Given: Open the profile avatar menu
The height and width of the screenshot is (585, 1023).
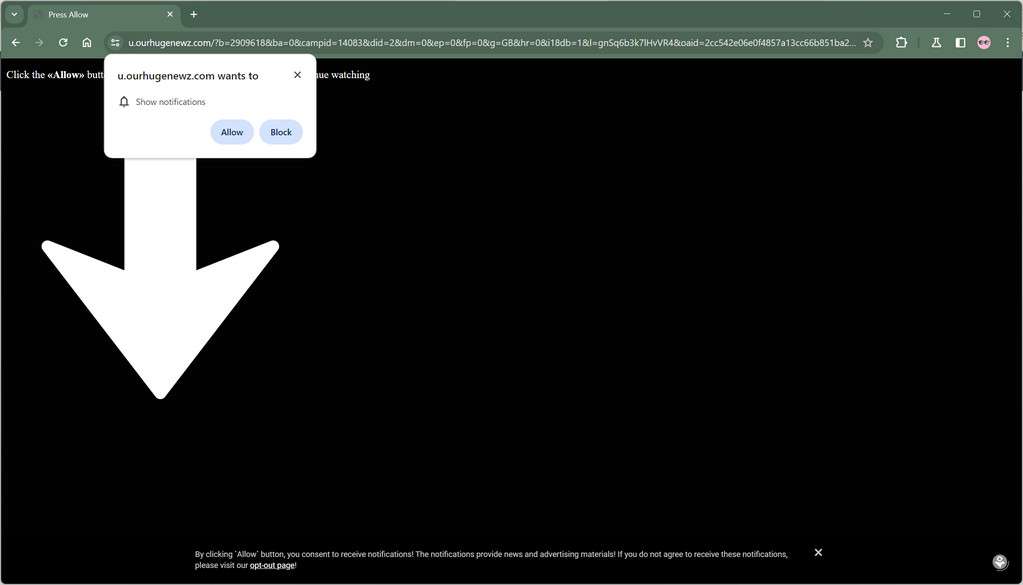Looking at the screenshot, I should click(x=983, y=42).
